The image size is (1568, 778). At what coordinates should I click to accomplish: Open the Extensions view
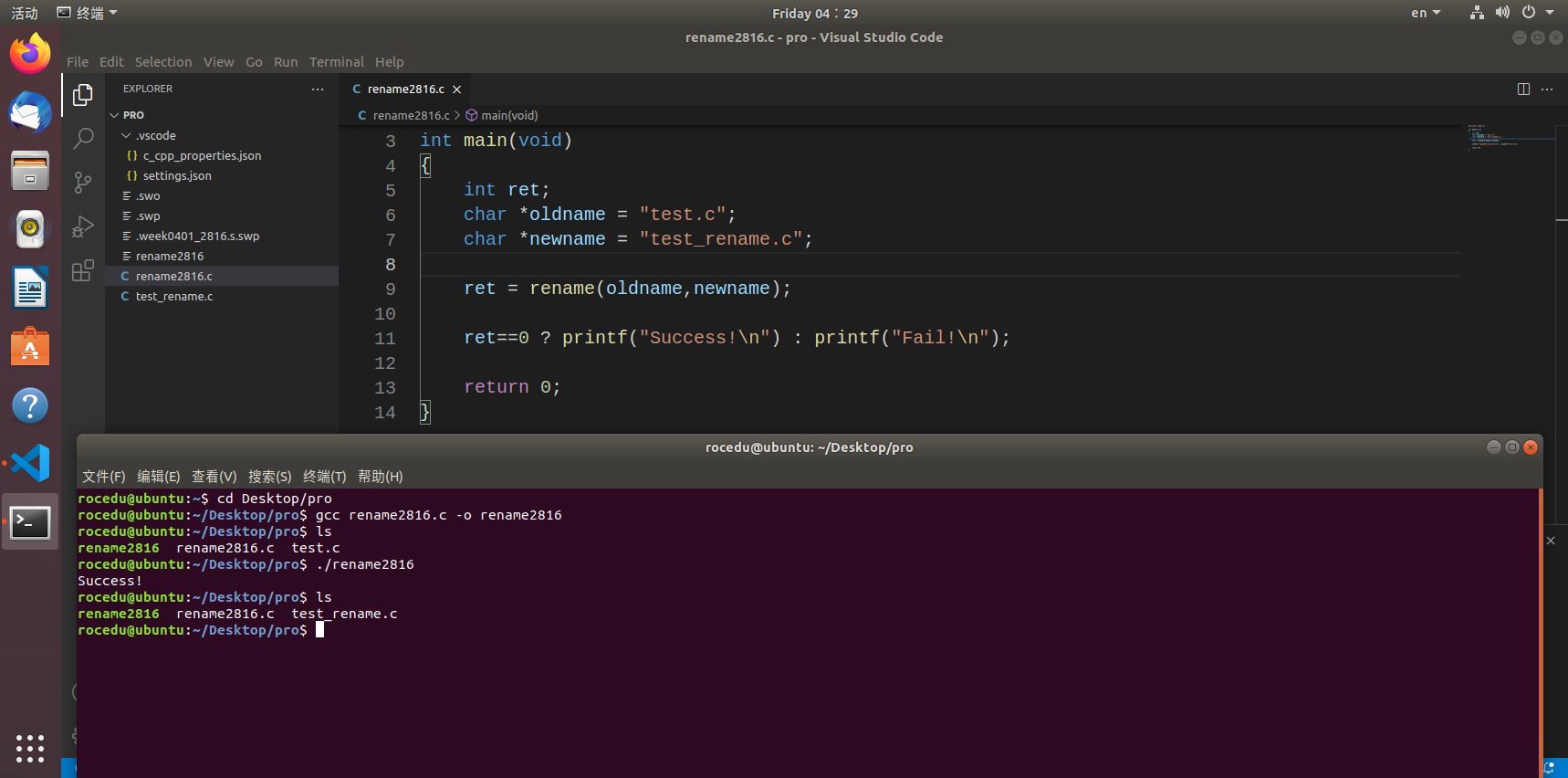point(83,270)
